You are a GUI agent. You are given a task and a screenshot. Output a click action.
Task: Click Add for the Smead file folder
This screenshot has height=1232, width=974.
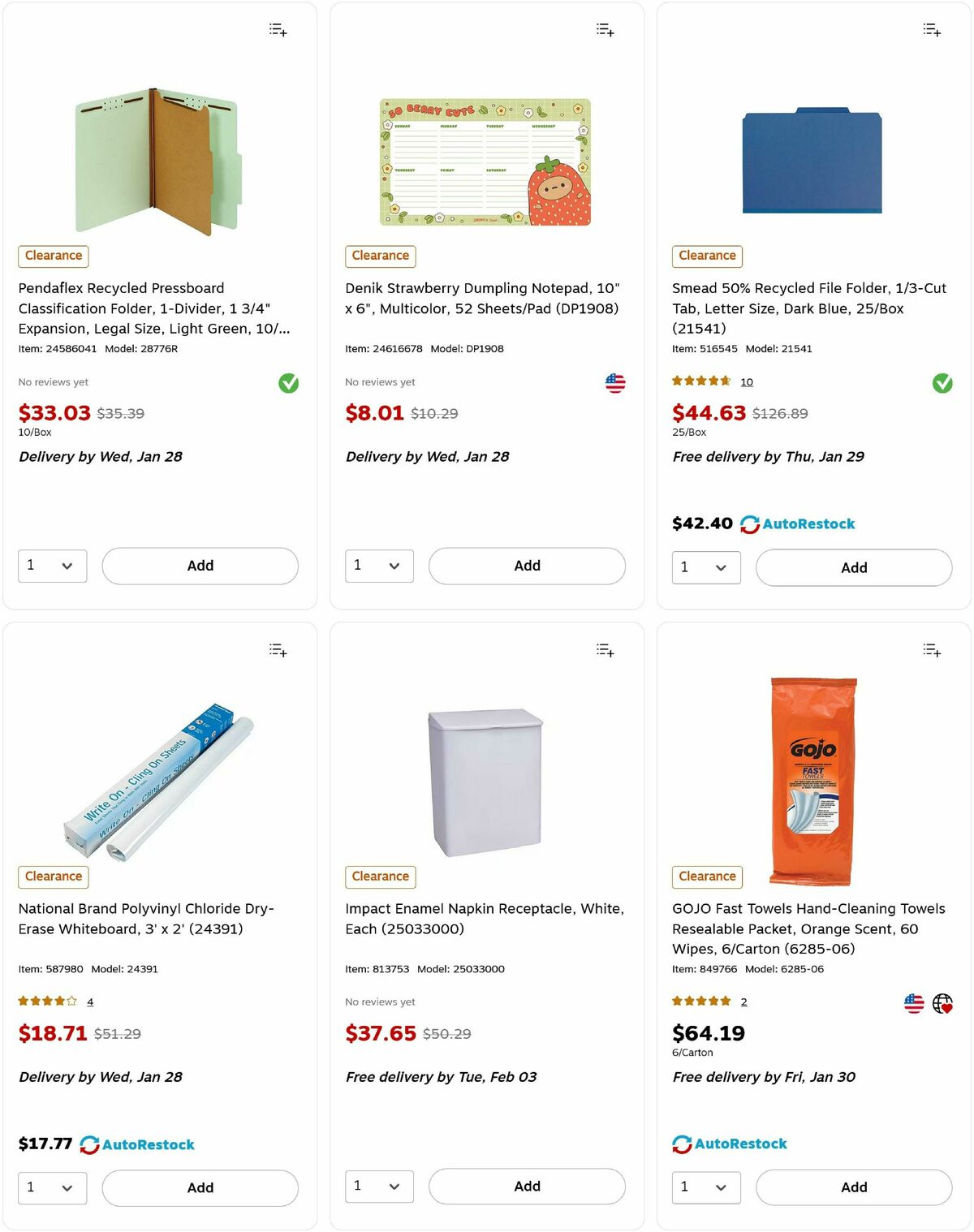pyautogui.click(x=853, y=567)
